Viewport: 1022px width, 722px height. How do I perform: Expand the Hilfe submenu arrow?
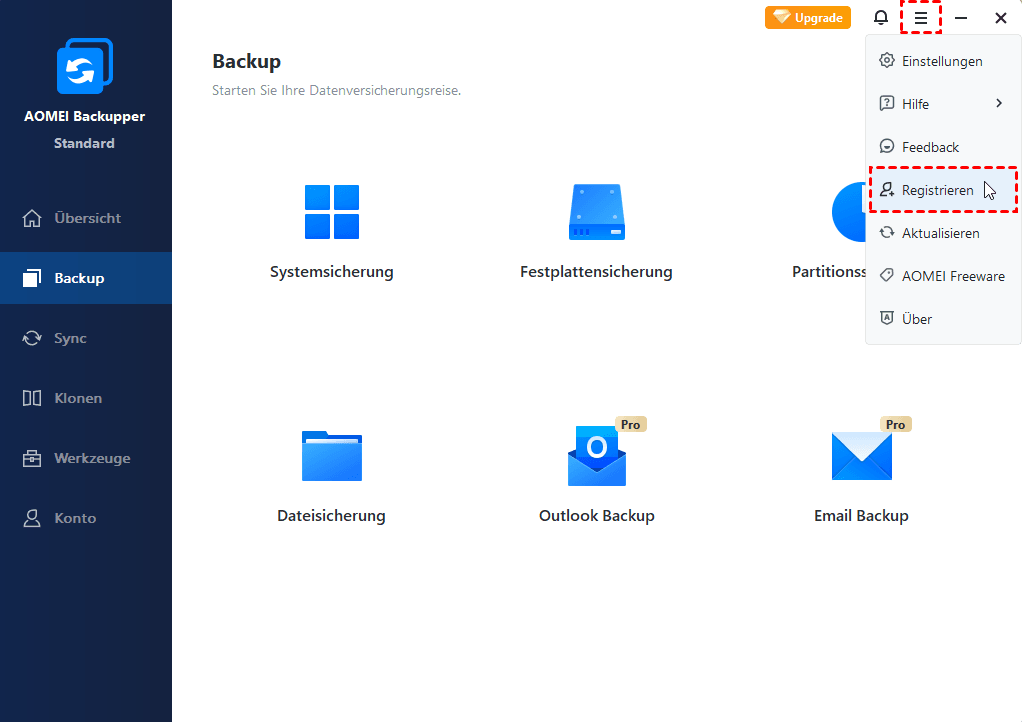click(x=999, y=103)
